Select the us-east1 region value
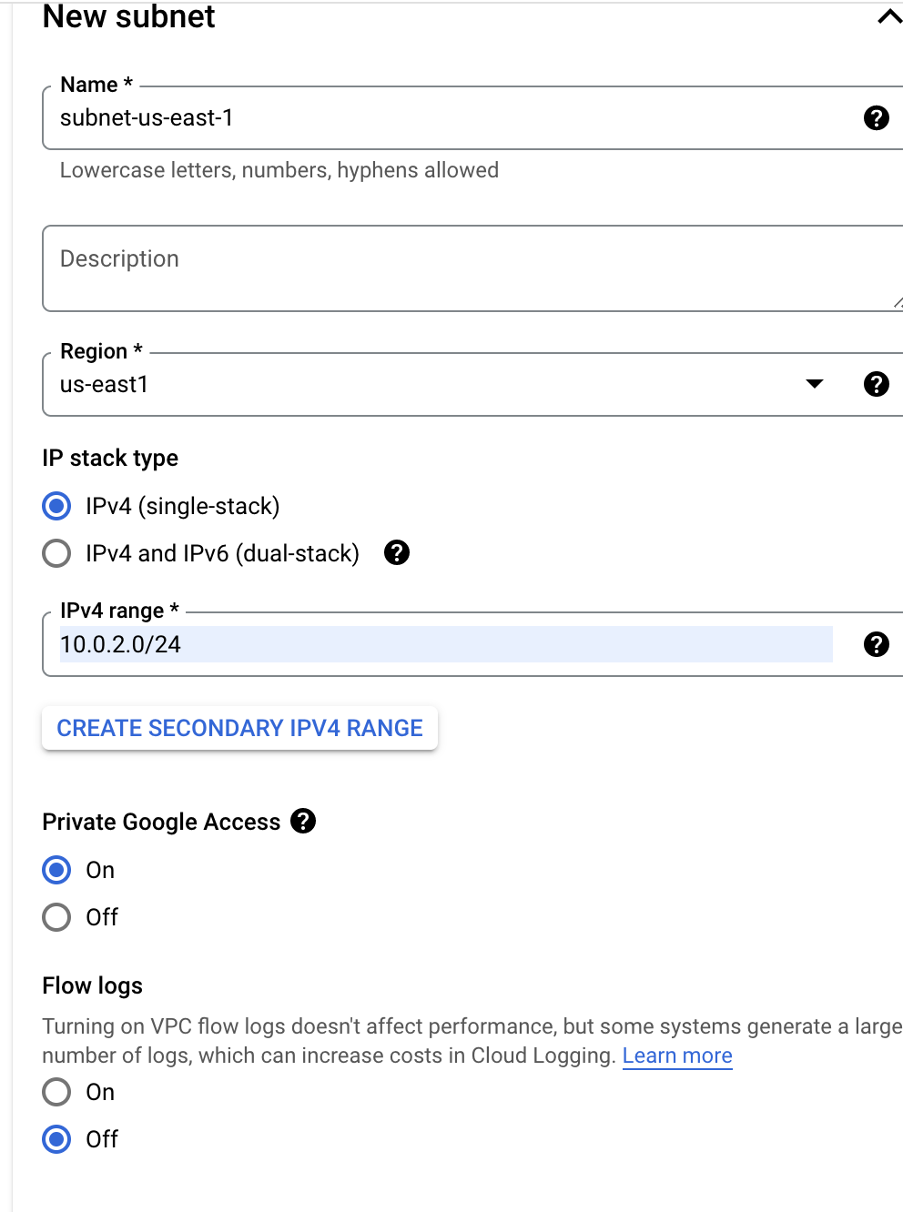Screen dimensions: 904x1212 (x=400, y=383)
